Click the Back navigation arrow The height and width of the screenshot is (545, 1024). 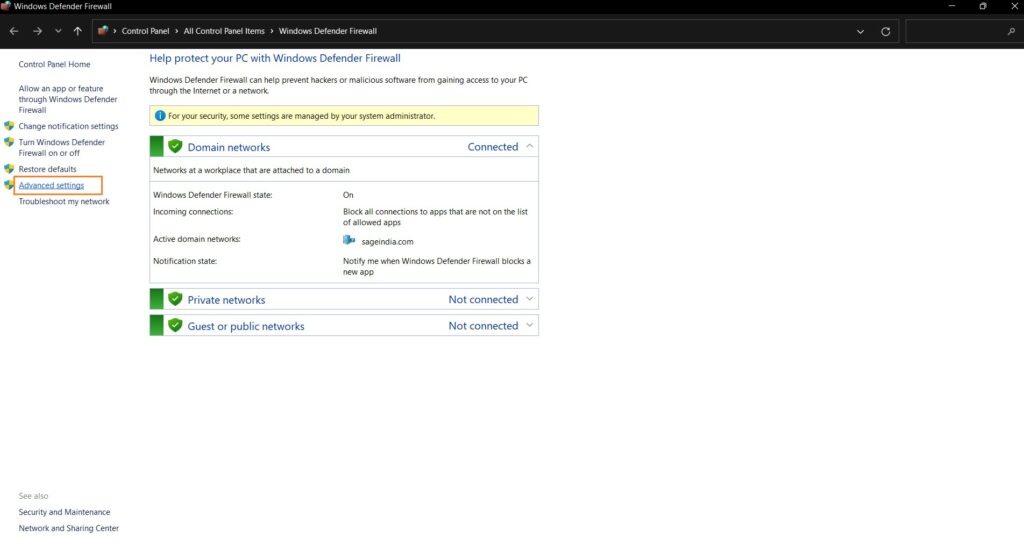click(14, 31)
